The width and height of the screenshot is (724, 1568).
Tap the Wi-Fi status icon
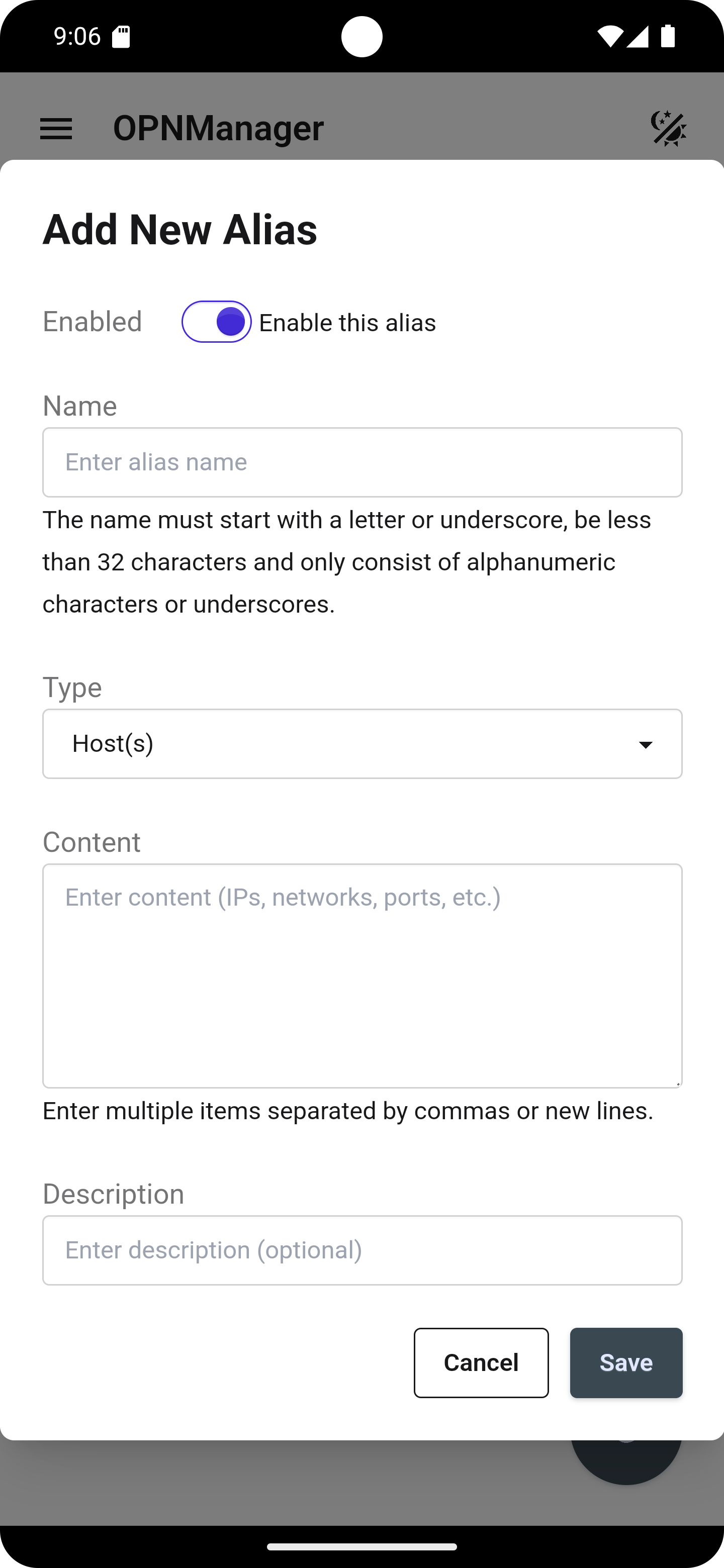click(609, 37)
